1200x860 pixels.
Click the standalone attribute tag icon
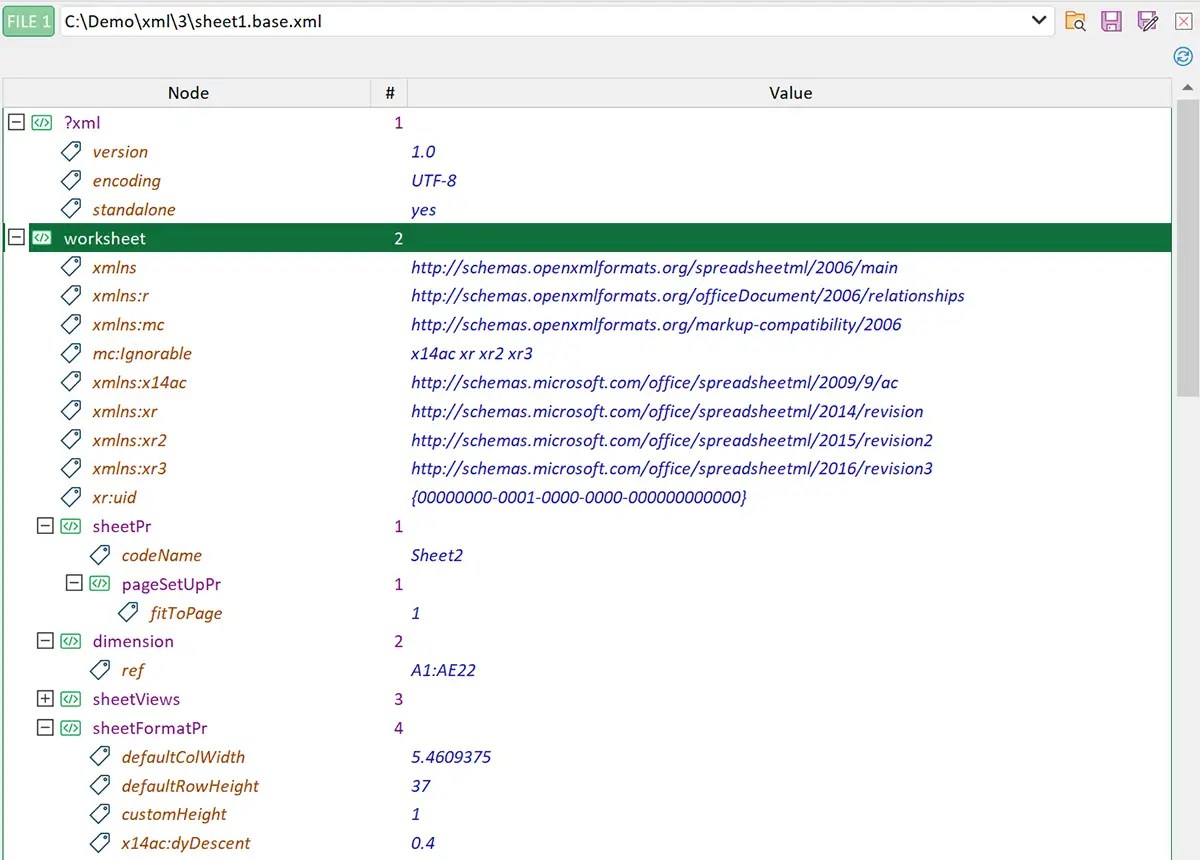click(70, 209)
